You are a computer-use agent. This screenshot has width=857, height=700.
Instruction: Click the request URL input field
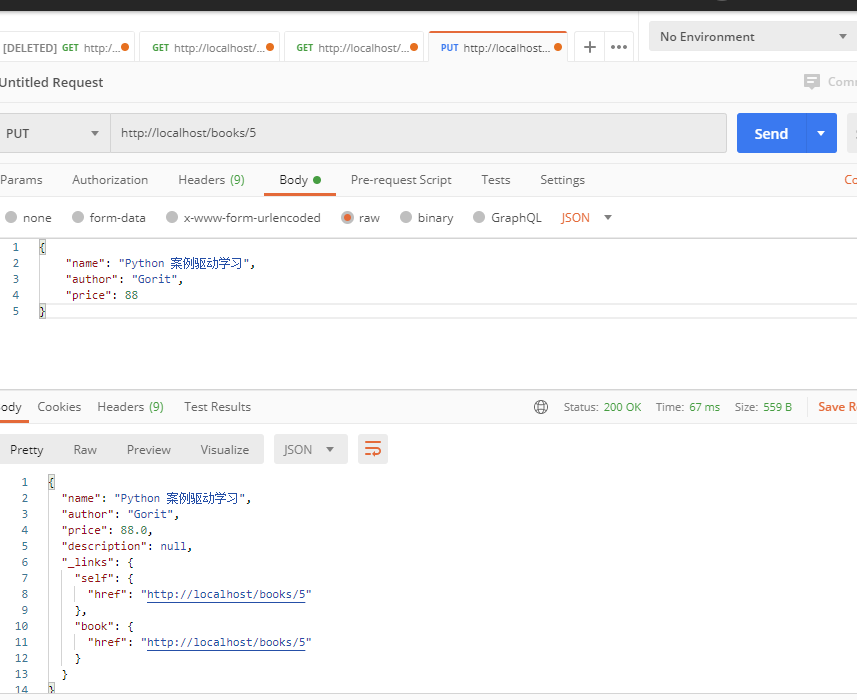click(x=420, y=133)
